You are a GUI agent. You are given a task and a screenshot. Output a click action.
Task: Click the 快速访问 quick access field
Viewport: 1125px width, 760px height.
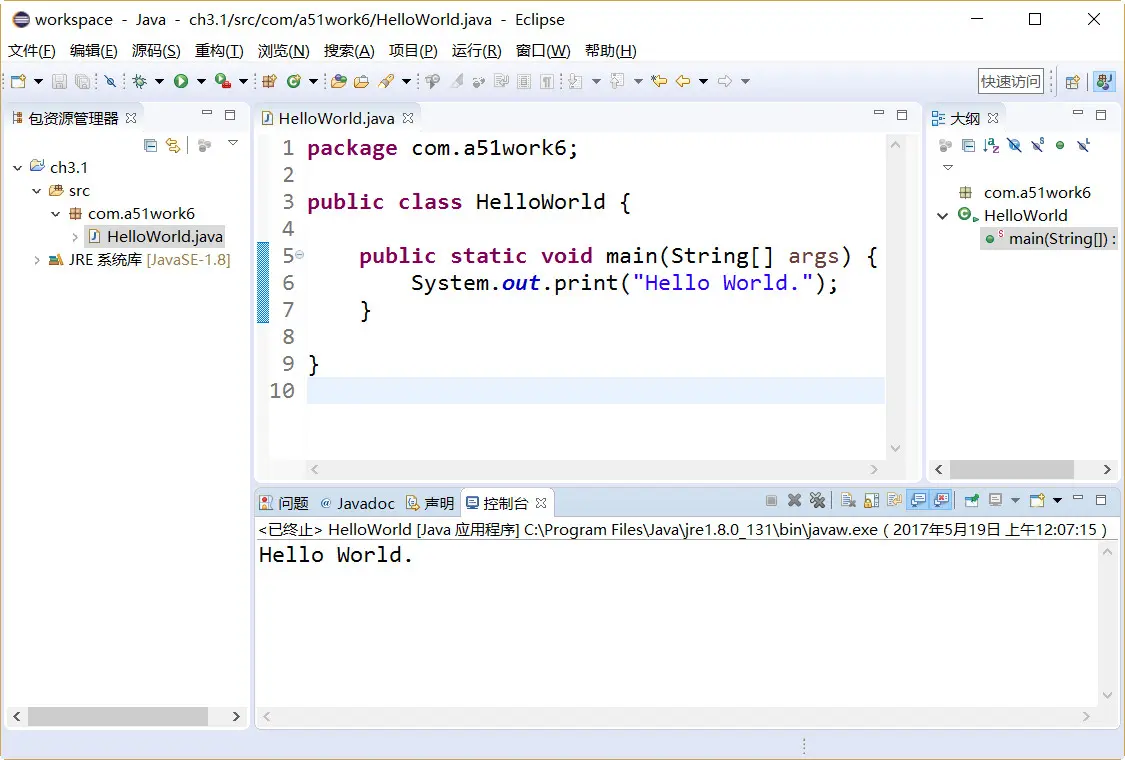1011,81
